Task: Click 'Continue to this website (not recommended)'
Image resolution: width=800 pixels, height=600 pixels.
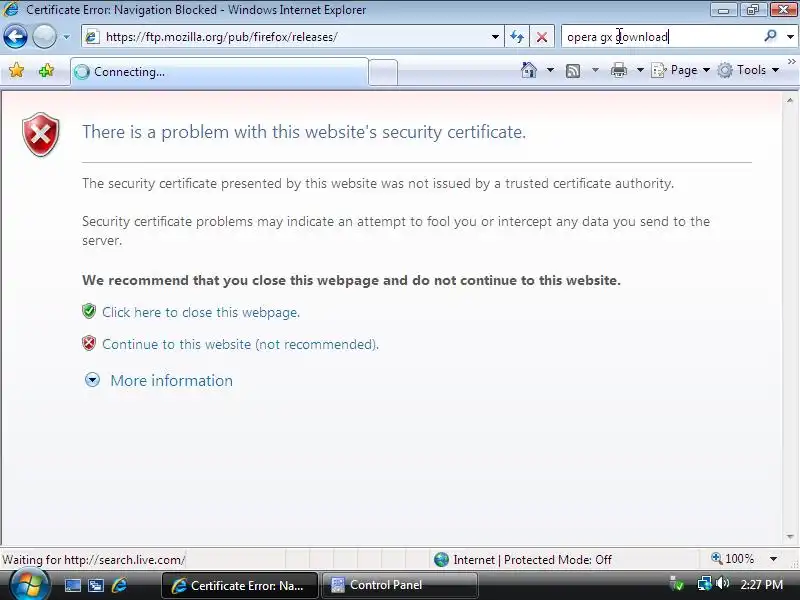Action: 240,344
